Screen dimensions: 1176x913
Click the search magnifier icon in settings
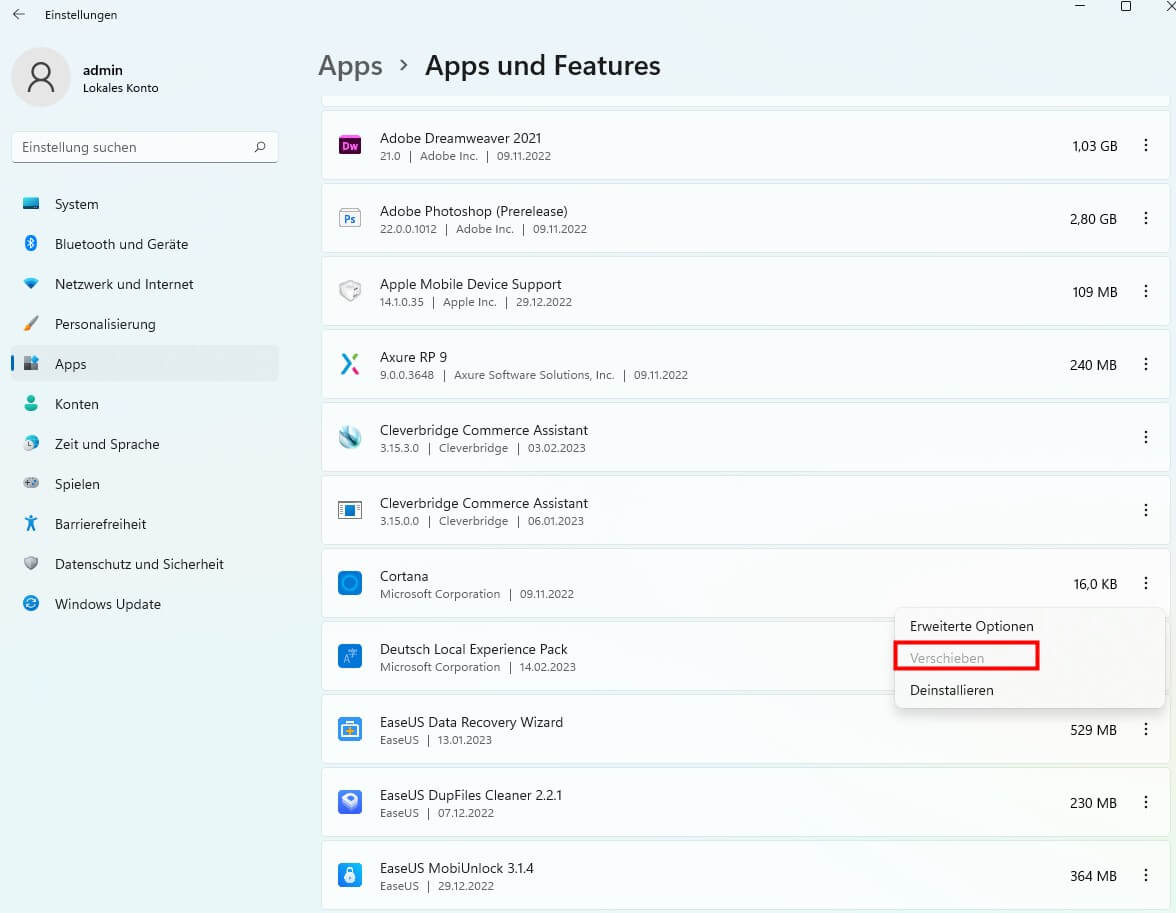(260, 147)
